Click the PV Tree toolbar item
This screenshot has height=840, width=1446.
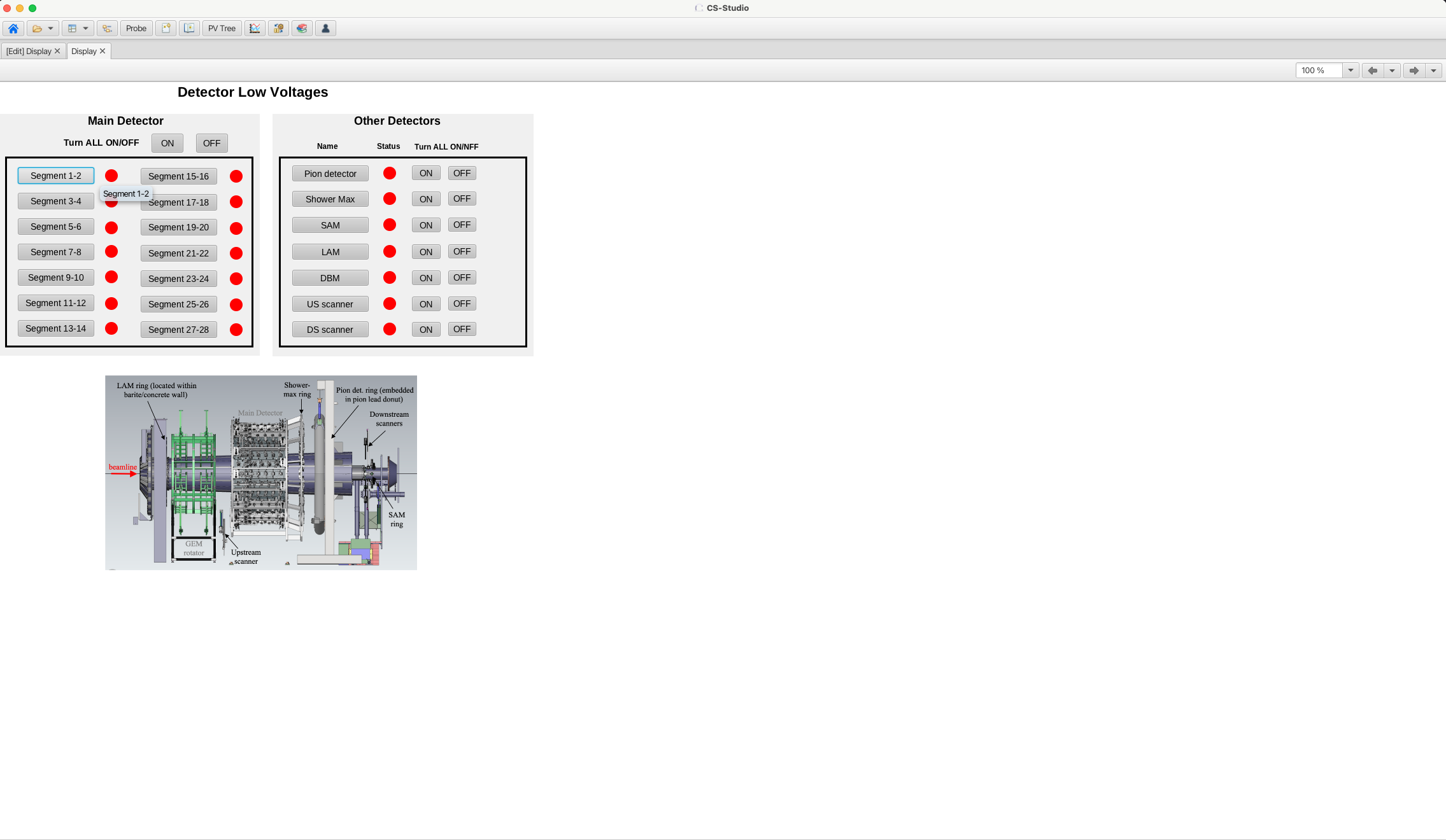[x=222, y=29]
